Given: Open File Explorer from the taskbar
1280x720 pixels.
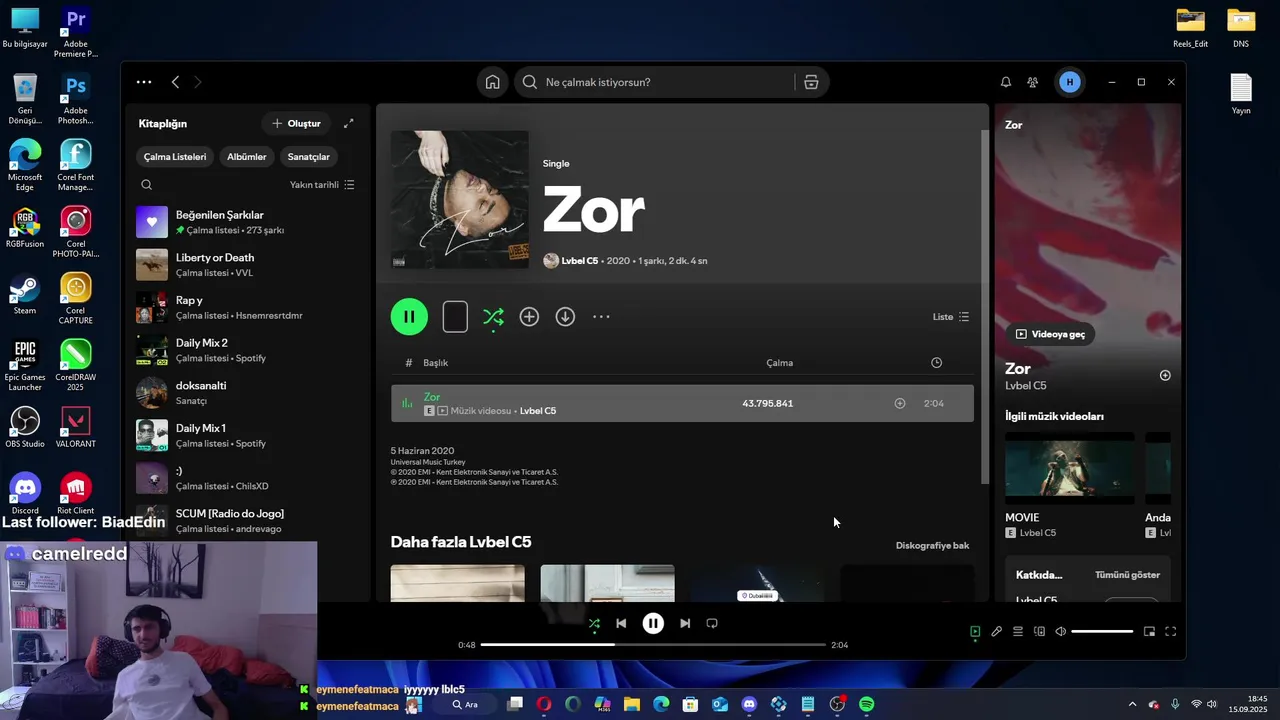Looking at the screenshot, I should [x=632, y=704].
